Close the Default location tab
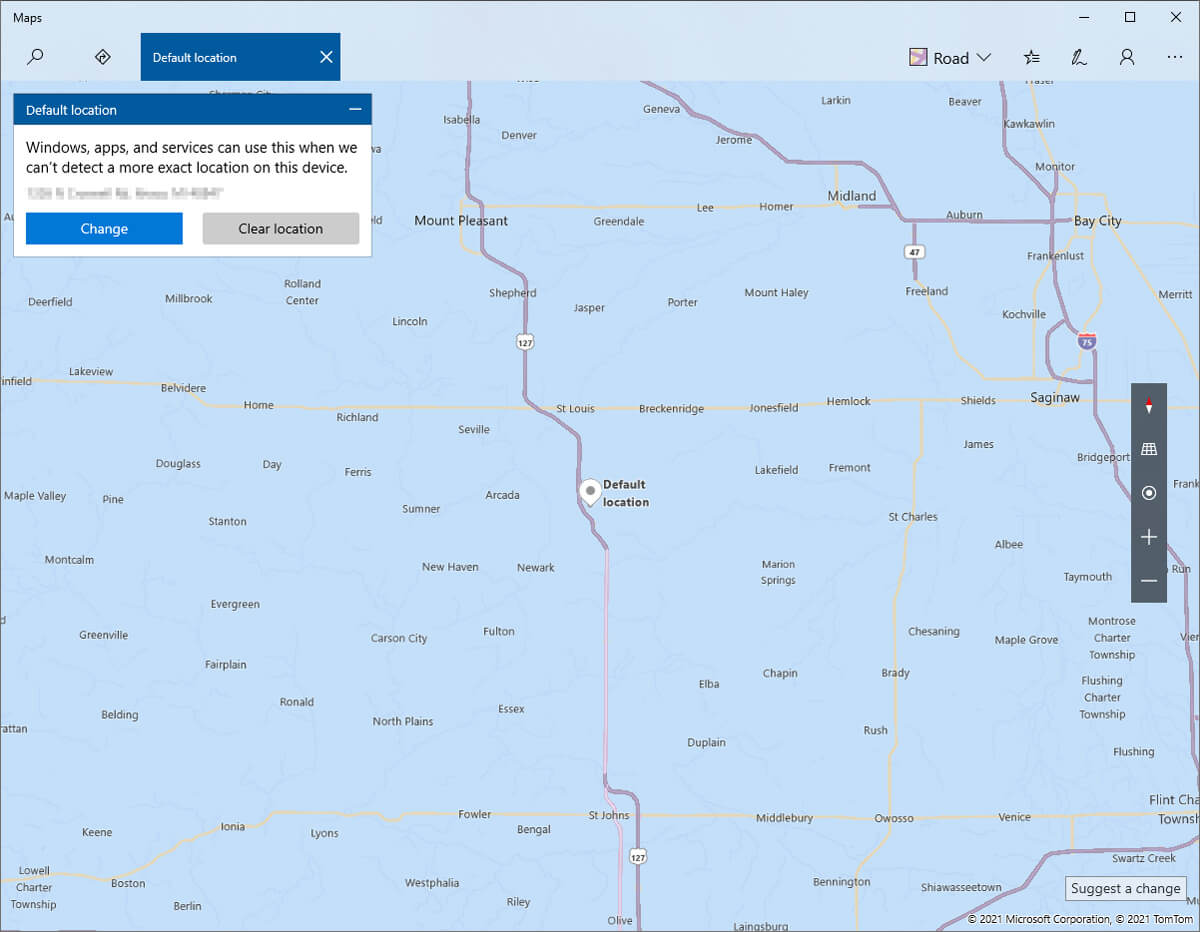This screenshot has height=932, width=1200. click(326, 57)
